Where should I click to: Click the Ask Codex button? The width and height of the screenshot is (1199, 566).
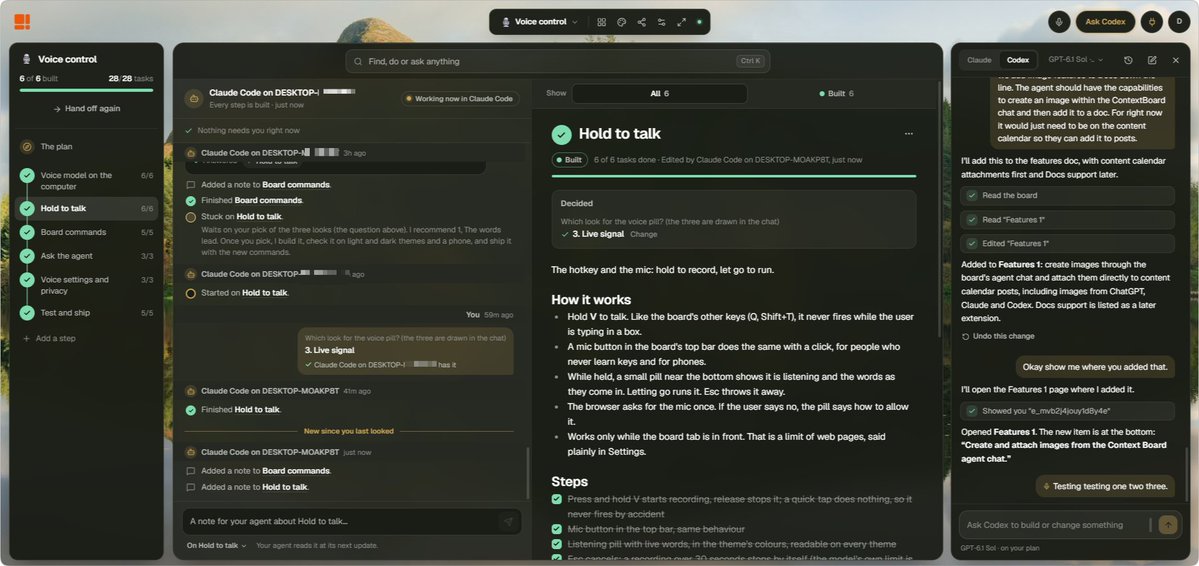click(x=1105, y=22)
